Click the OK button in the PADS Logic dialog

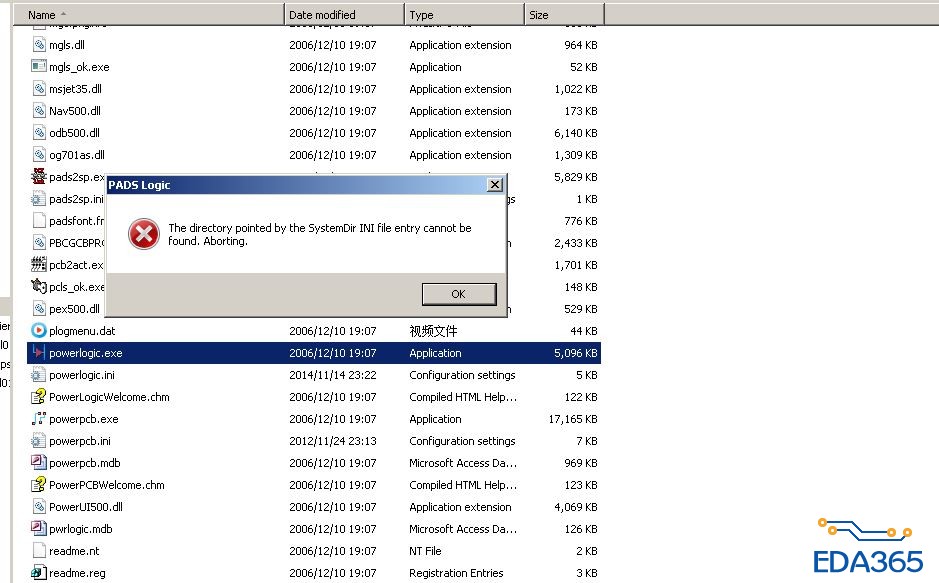459,294
